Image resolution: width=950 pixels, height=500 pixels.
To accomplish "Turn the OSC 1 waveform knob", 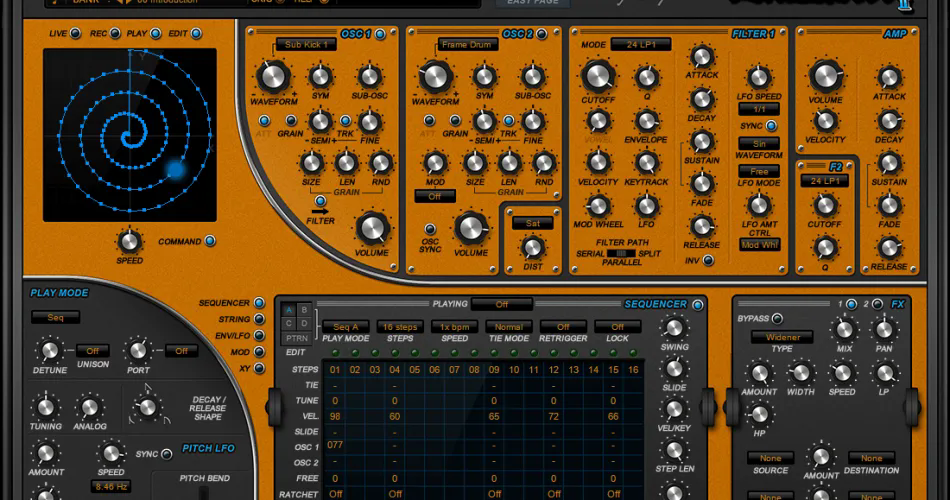I will pyautogui.click(x=273, y=77).
